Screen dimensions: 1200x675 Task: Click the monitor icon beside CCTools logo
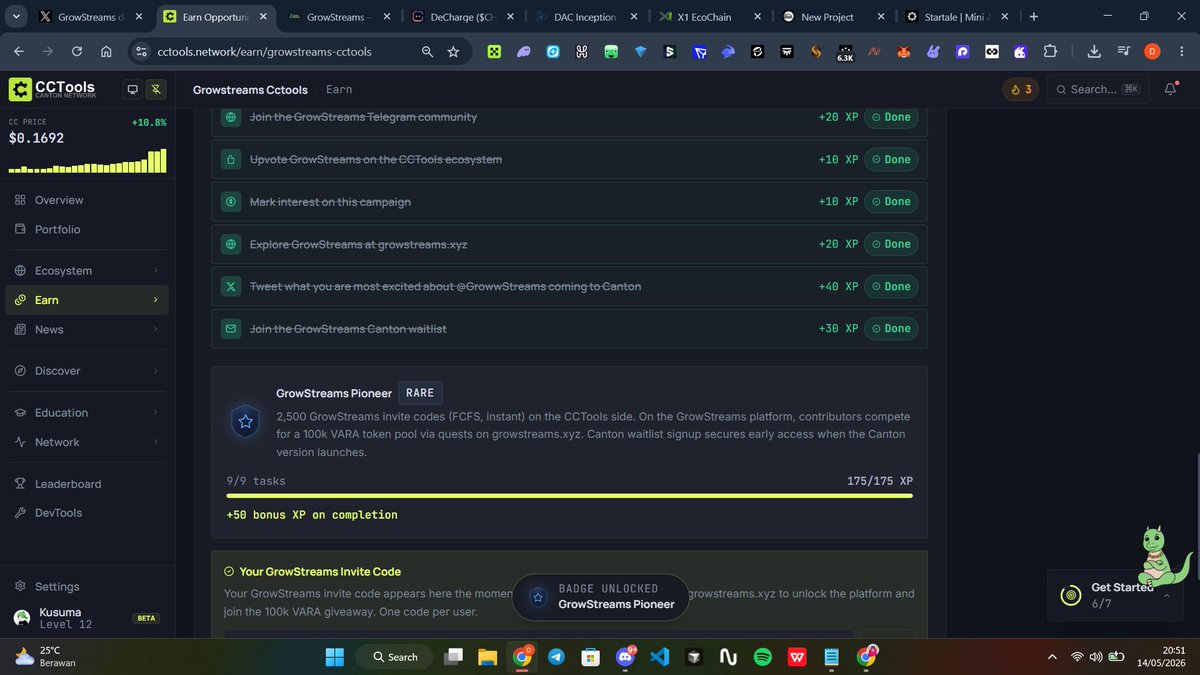[x=132, y=89]
